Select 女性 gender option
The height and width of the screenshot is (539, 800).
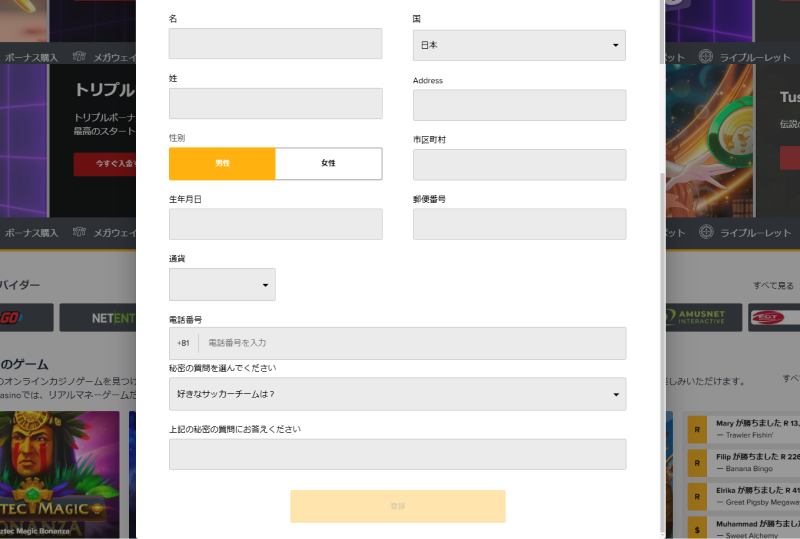pyautogui.click(x=328, y=163)
